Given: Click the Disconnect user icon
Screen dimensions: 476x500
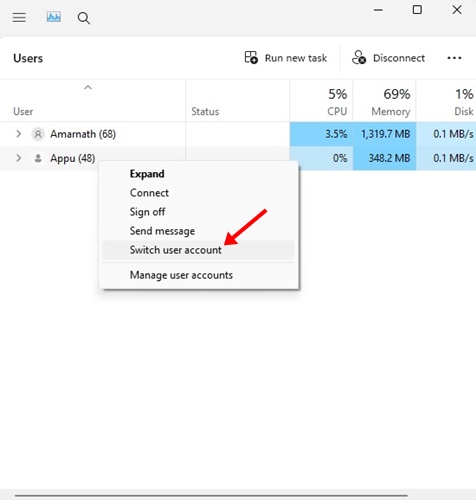Looking at the screenshot, I should [359, 57].
